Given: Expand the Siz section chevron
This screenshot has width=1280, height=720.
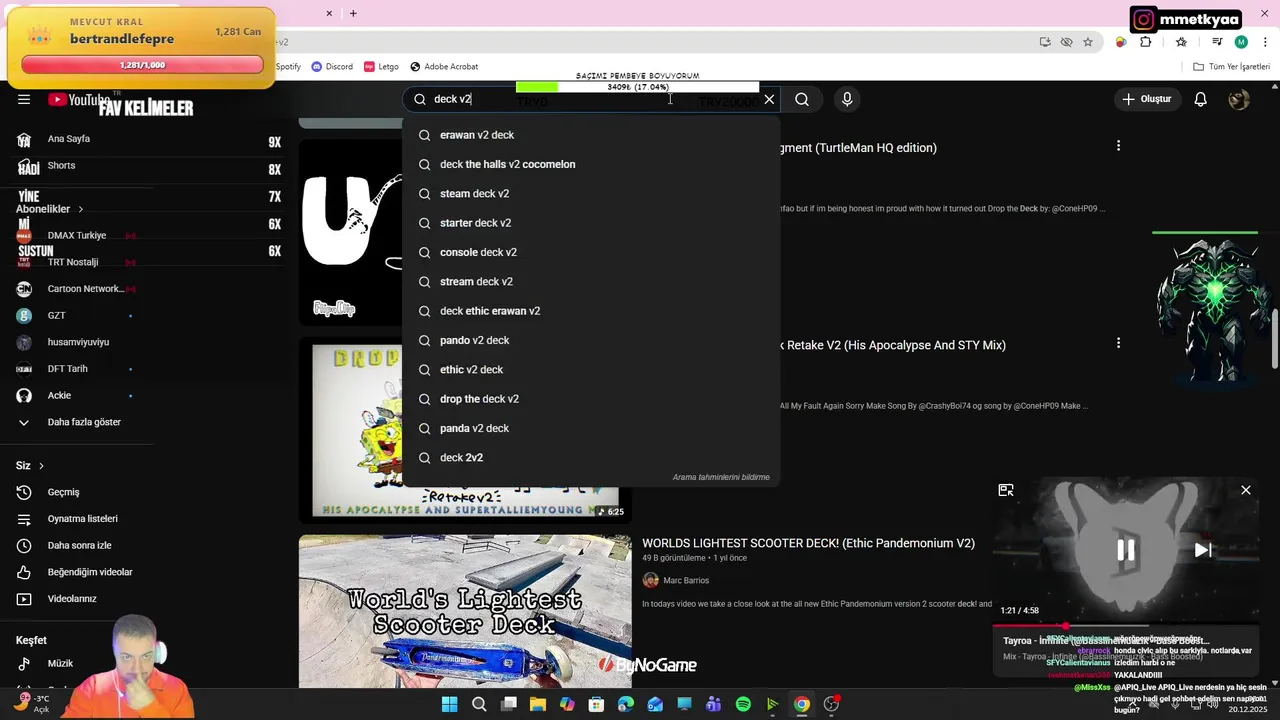Looking at the screenshot, I should coord(41,466).
